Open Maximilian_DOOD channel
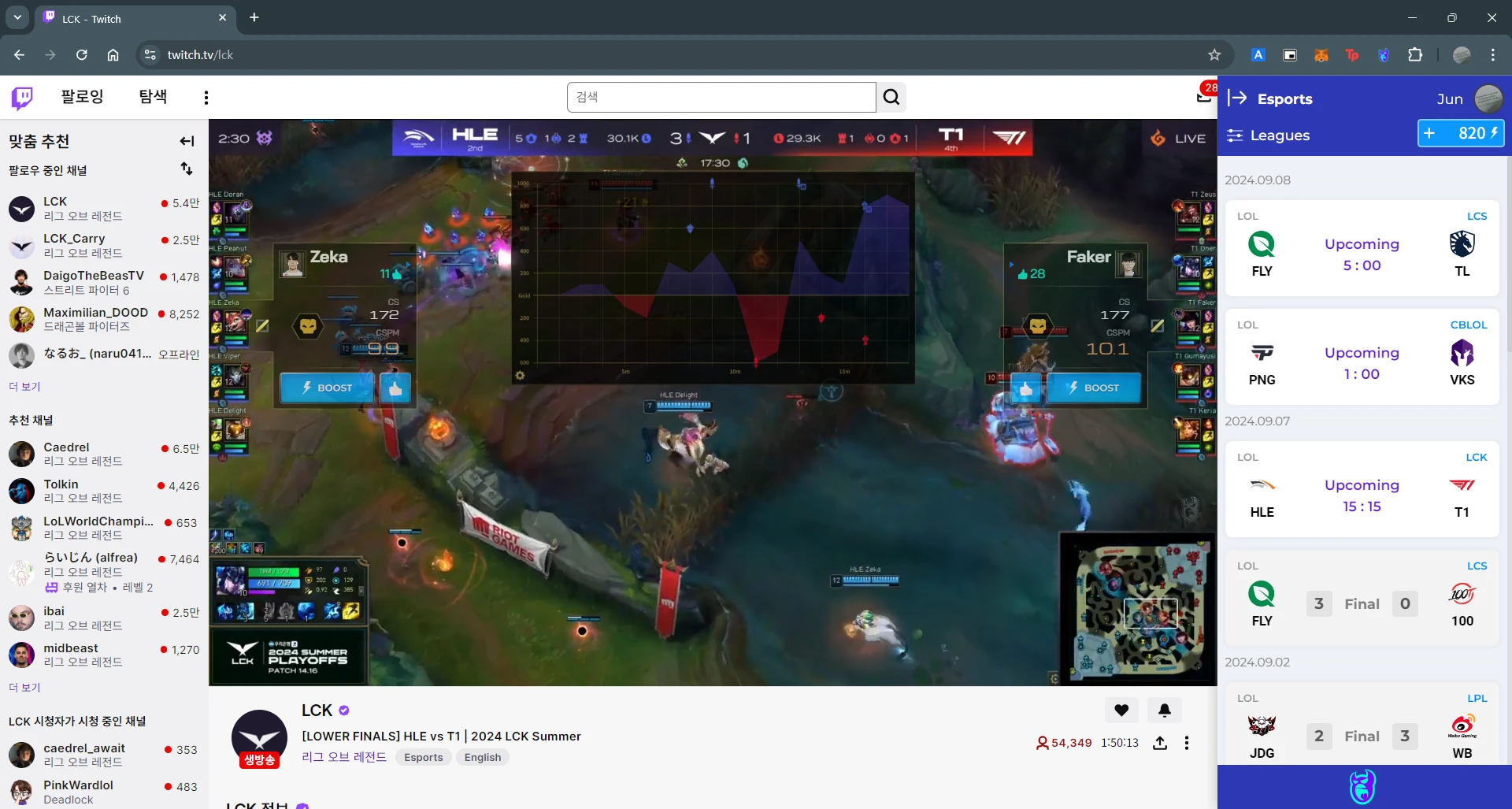Image resolution: width=1512 pixels, height=809 pixels. tap(104, 319)
